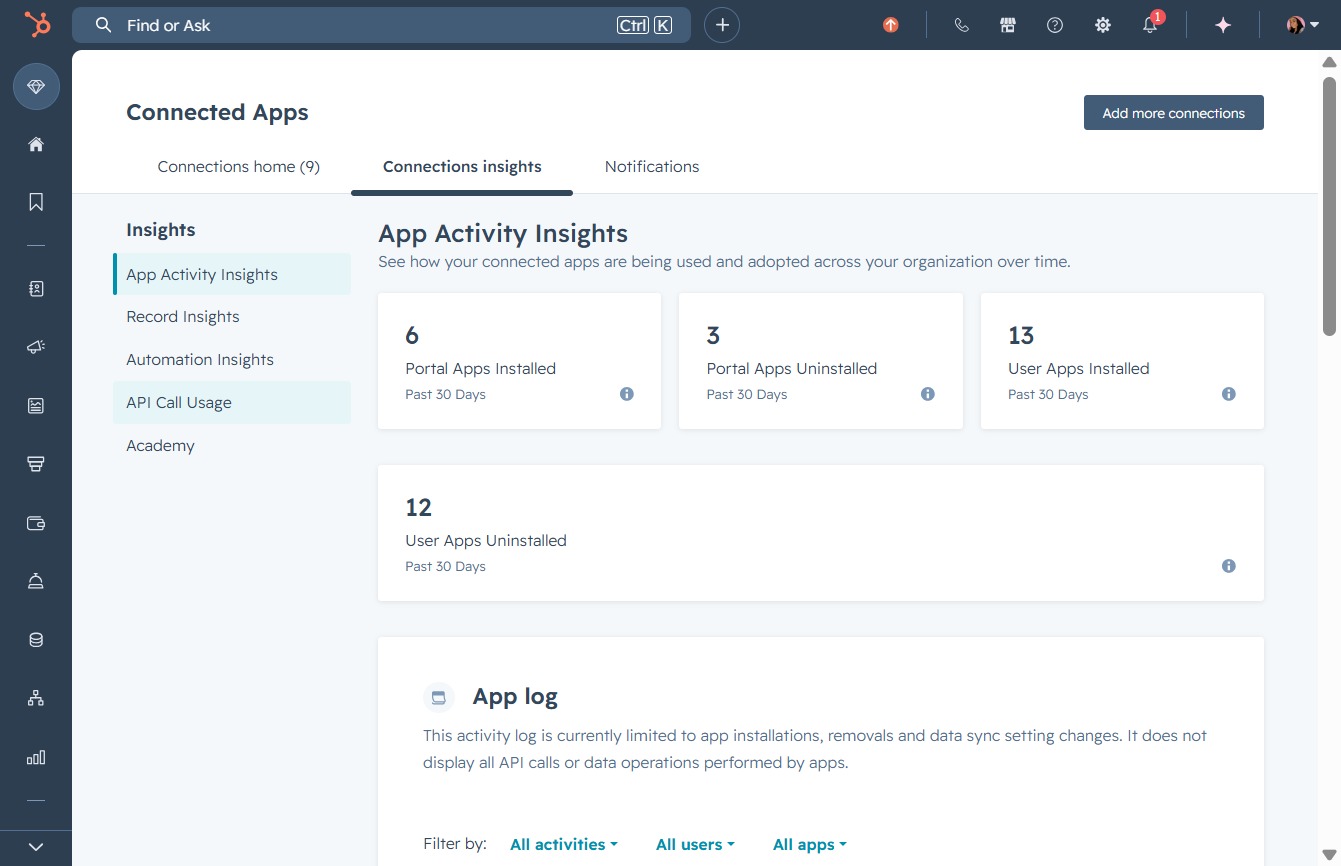Click the Portal Apps Uninstalled card
The image size is (1341, 866).
pyautogui.click(x=821, y=361)
